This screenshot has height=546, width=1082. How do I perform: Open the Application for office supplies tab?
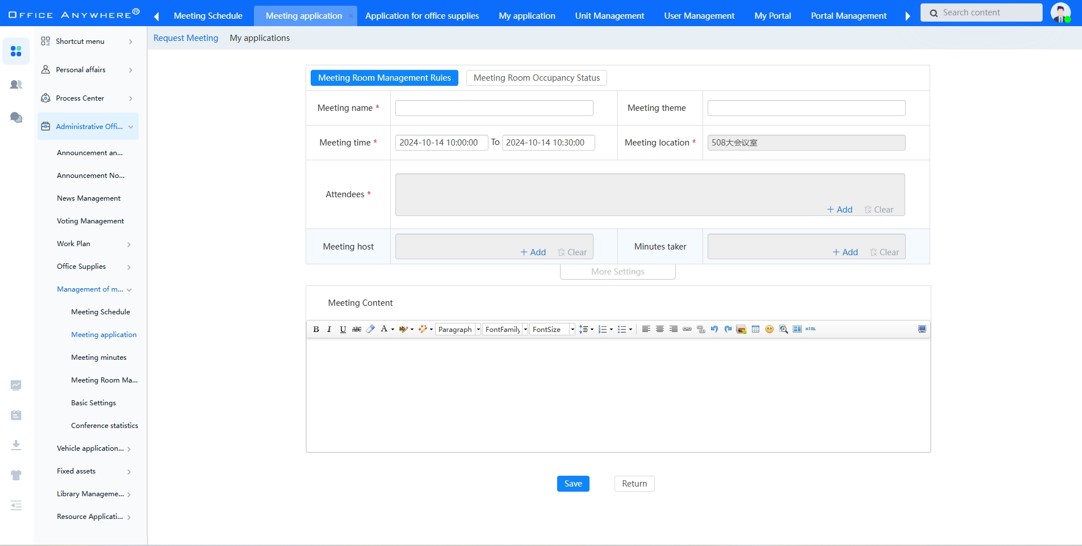(x=422, y=15)
